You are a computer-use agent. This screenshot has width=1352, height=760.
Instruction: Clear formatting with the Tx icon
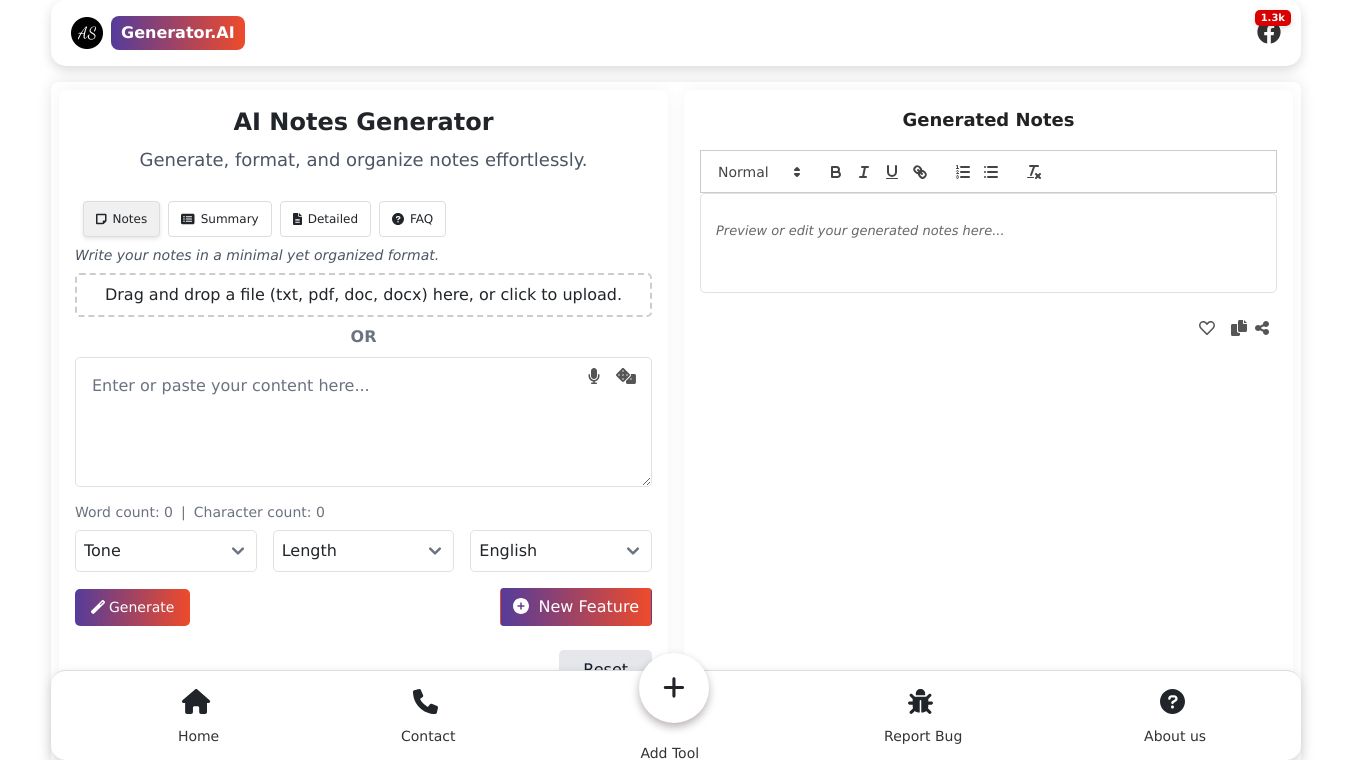pyautogui.click(x=1034, y=172)
